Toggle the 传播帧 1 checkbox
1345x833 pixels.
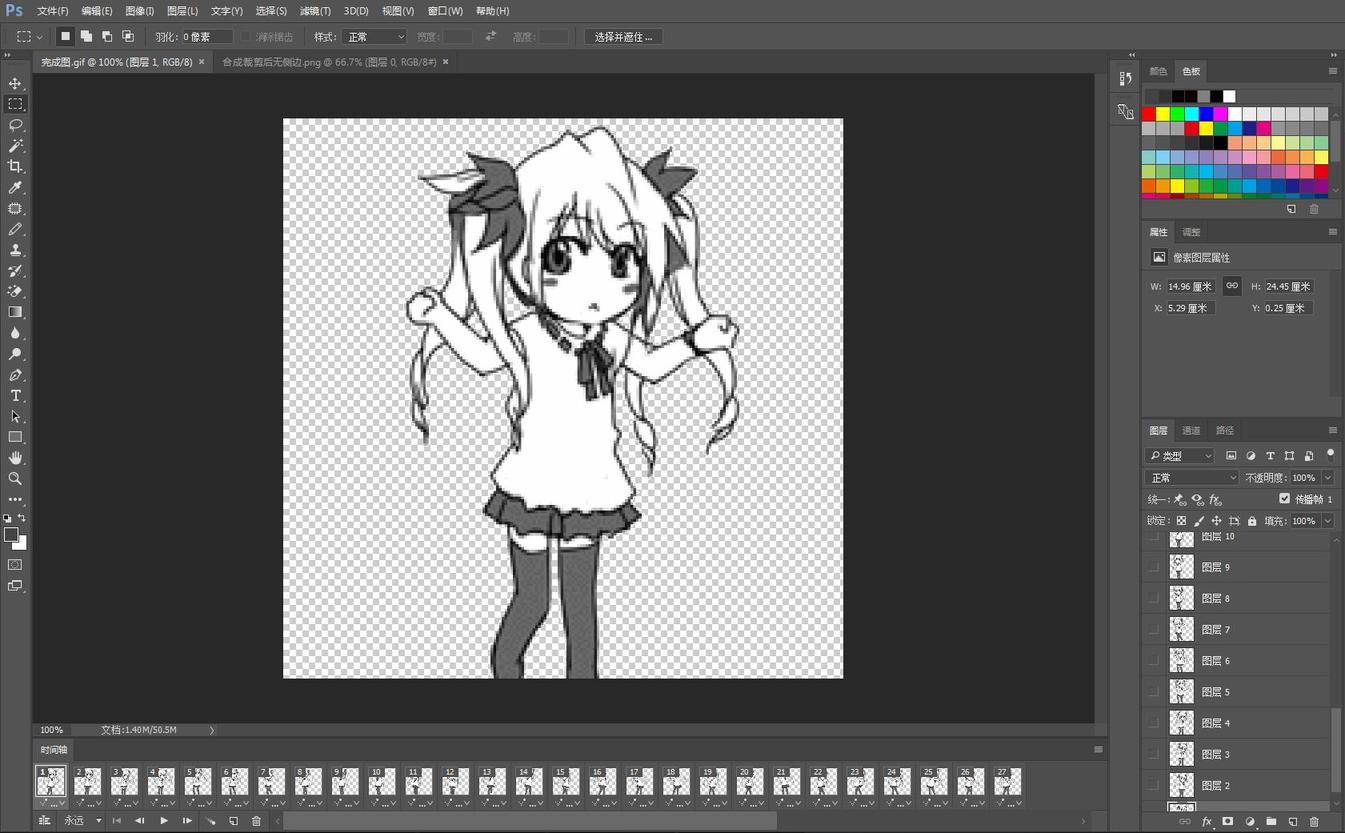[x=1285, y=498]
